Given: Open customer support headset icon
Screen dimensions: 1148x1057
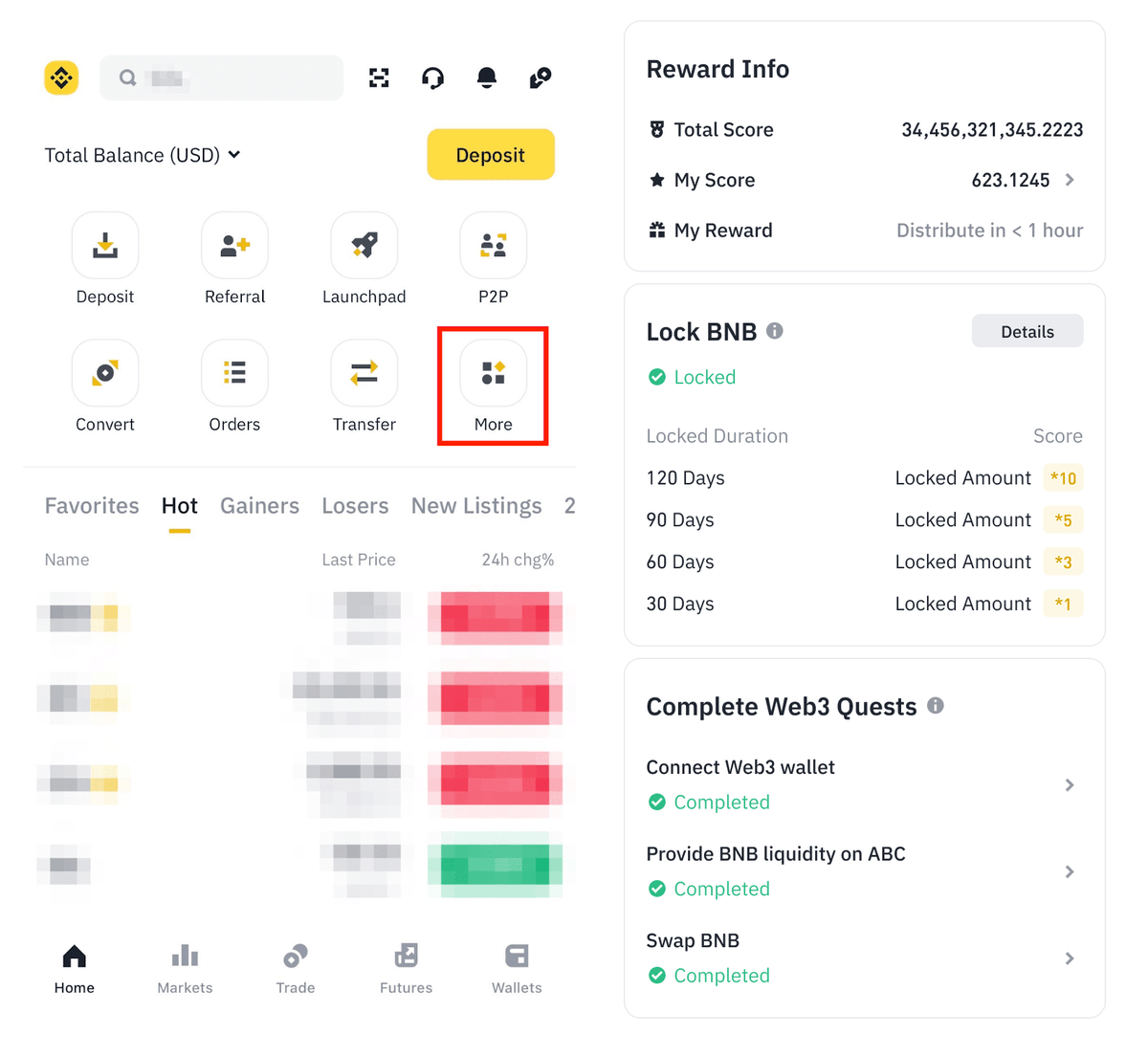Looking at the screenshot, I should [432, 77].
